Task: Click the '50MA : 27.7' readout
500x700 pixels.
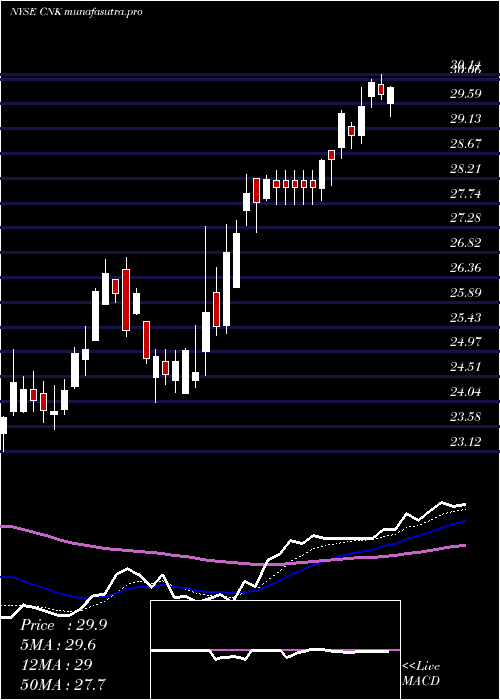Action: click(x=64, y=684)
